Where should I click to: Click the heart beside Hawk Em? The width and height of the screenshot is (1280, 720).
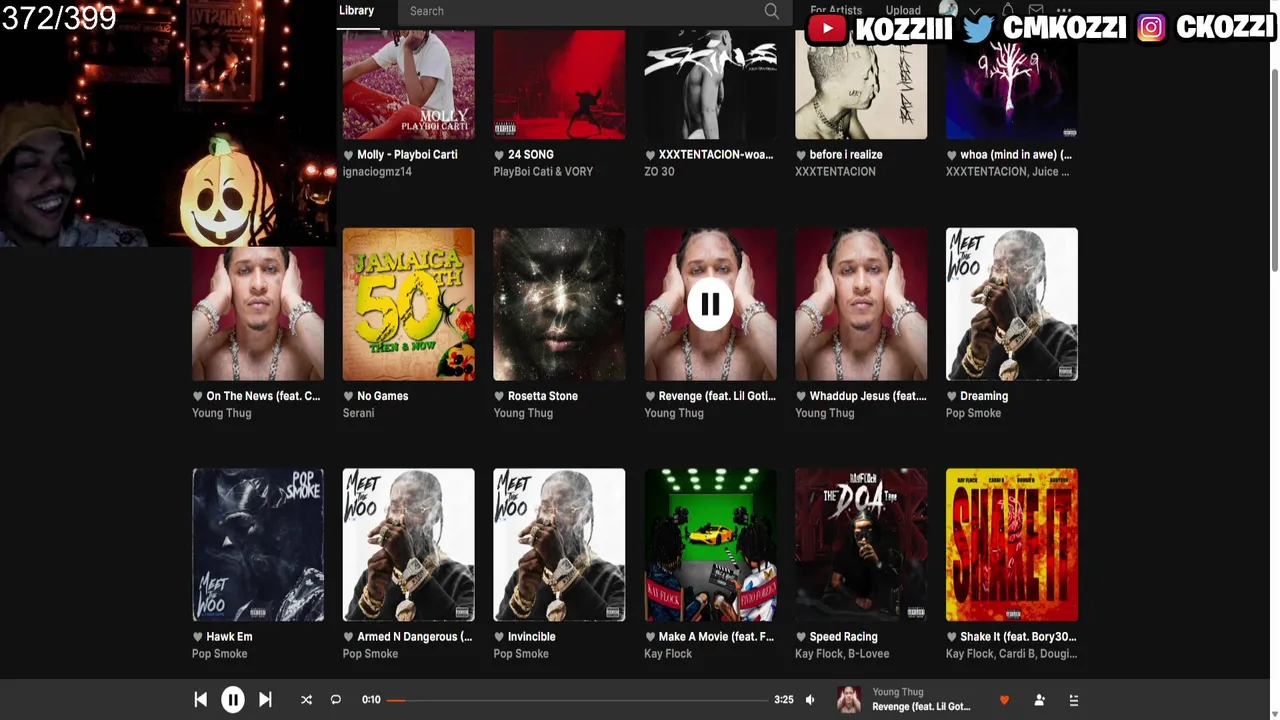(198, 637)
